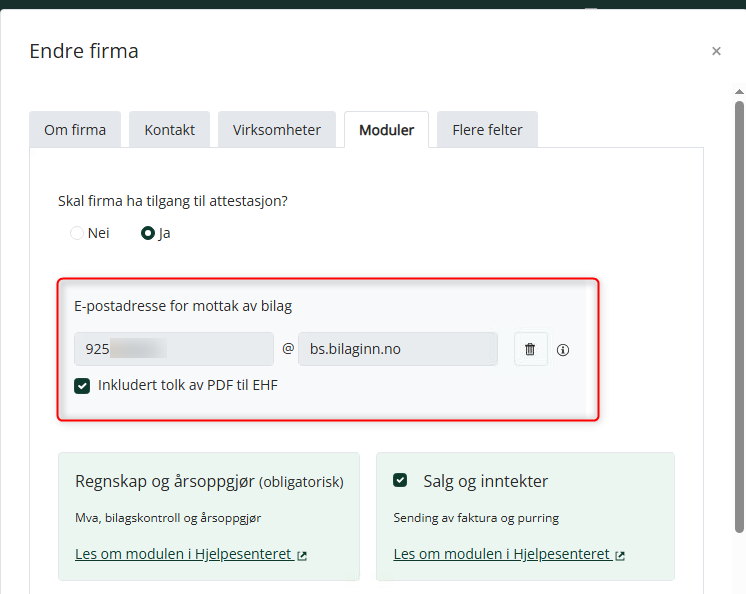Open Hjelpesenteret link for Regnskap og årsoppgjør

[x=184, y=554]
